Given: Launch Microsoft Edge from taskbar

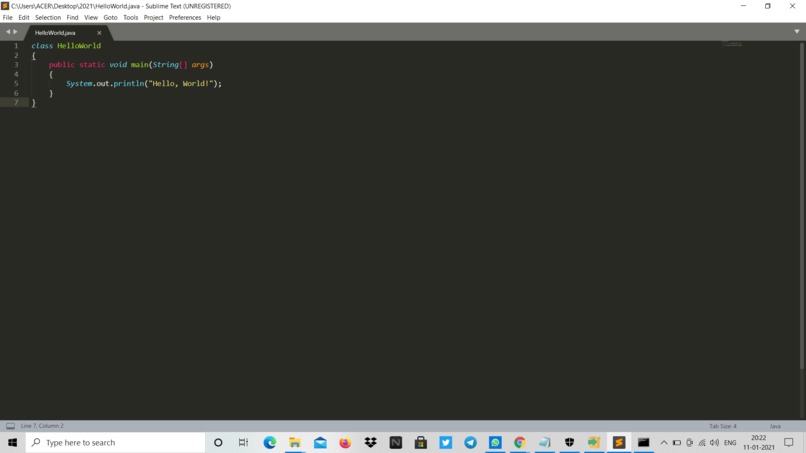Looking at the screenshot, I should [x=270, y=442].
